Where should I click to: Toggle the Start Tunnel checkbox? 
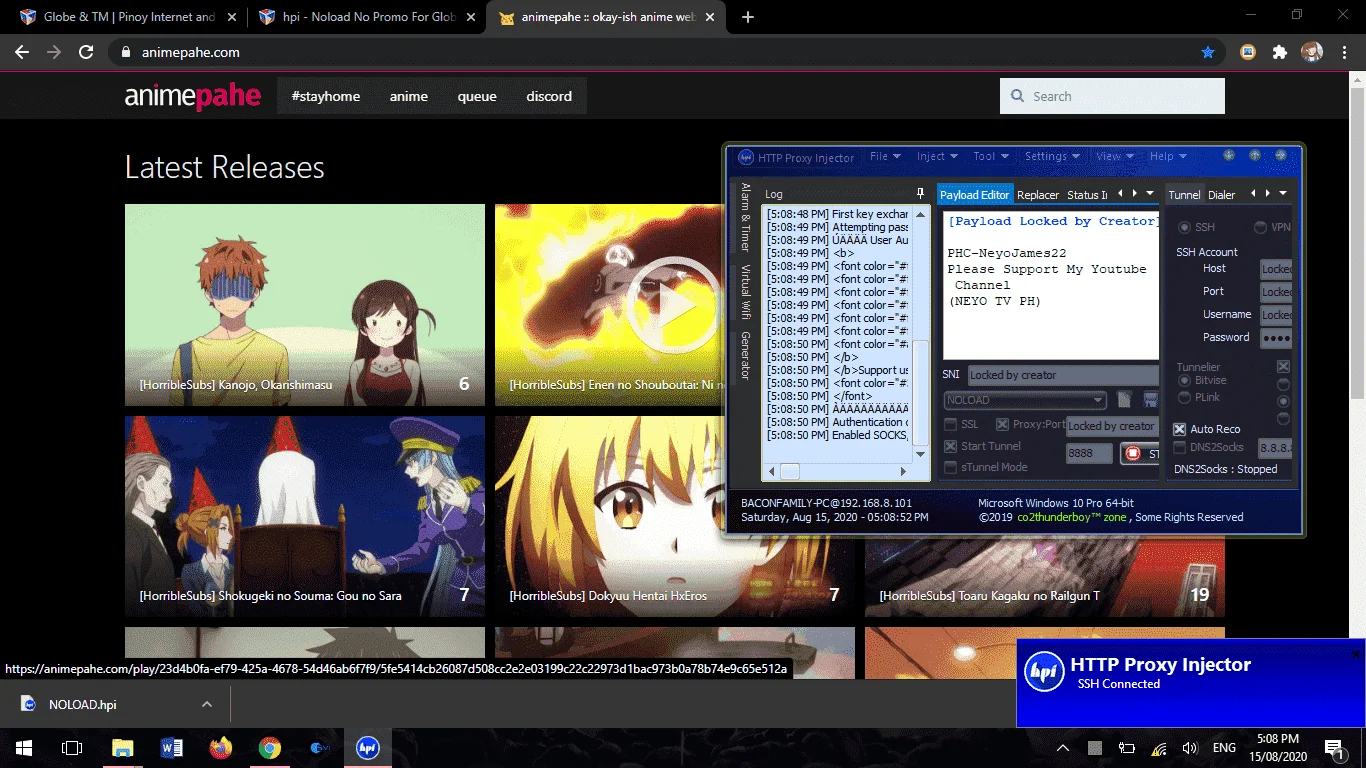pos(951,446)
